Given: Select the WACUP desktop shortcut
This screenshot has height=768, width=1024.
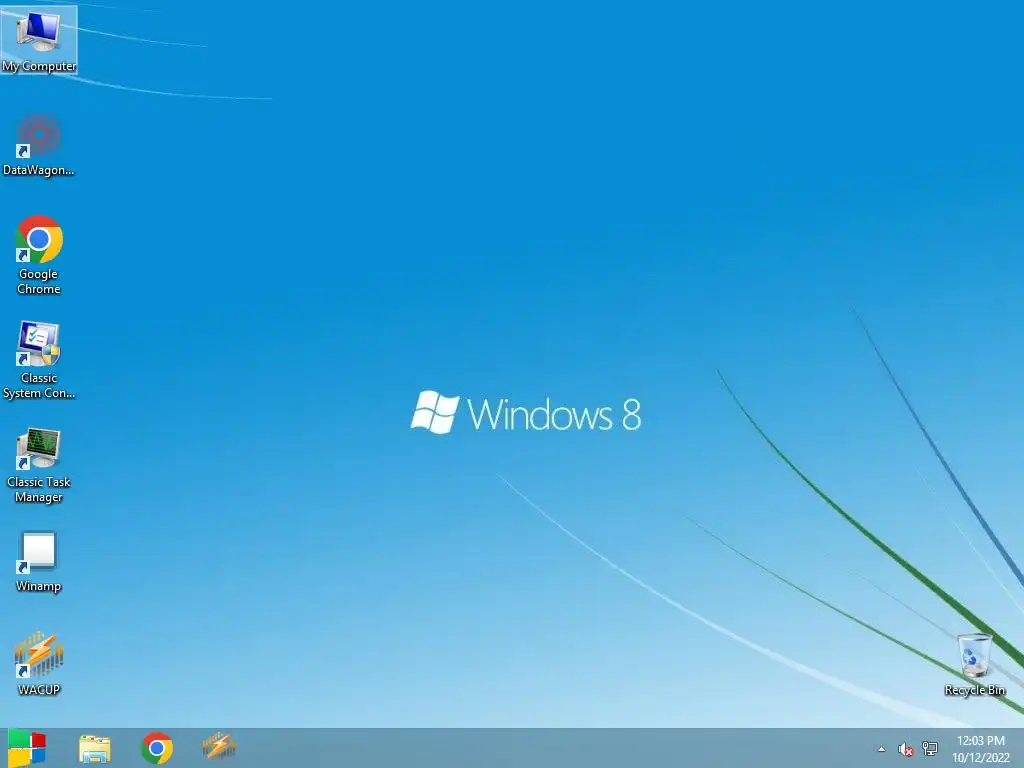Looking at the screenshot, I should (39, 664).
